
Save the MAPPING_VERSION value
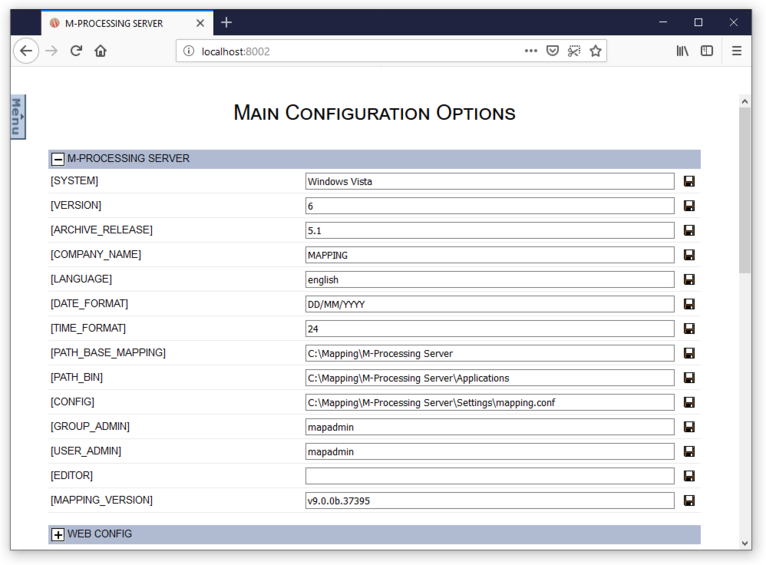click(689, 500)
